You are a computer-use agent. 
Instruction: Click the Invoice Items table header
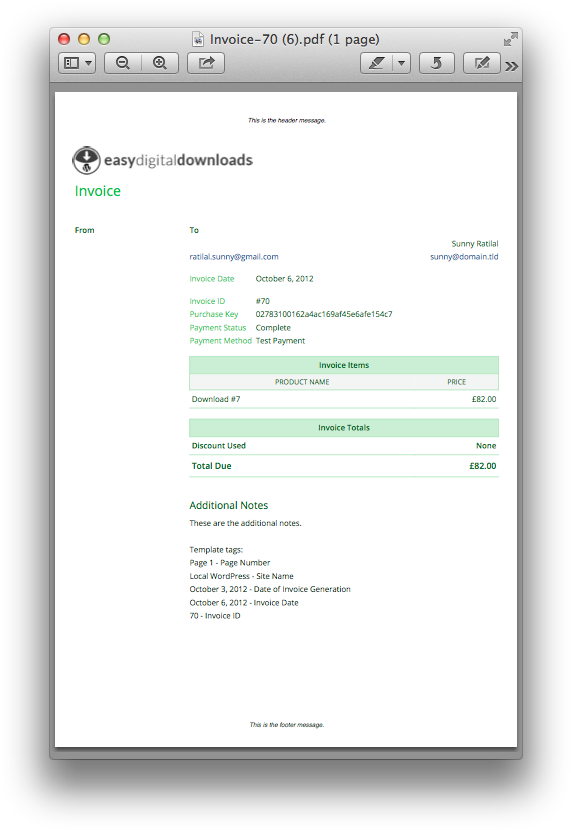[x=344, y=365]
